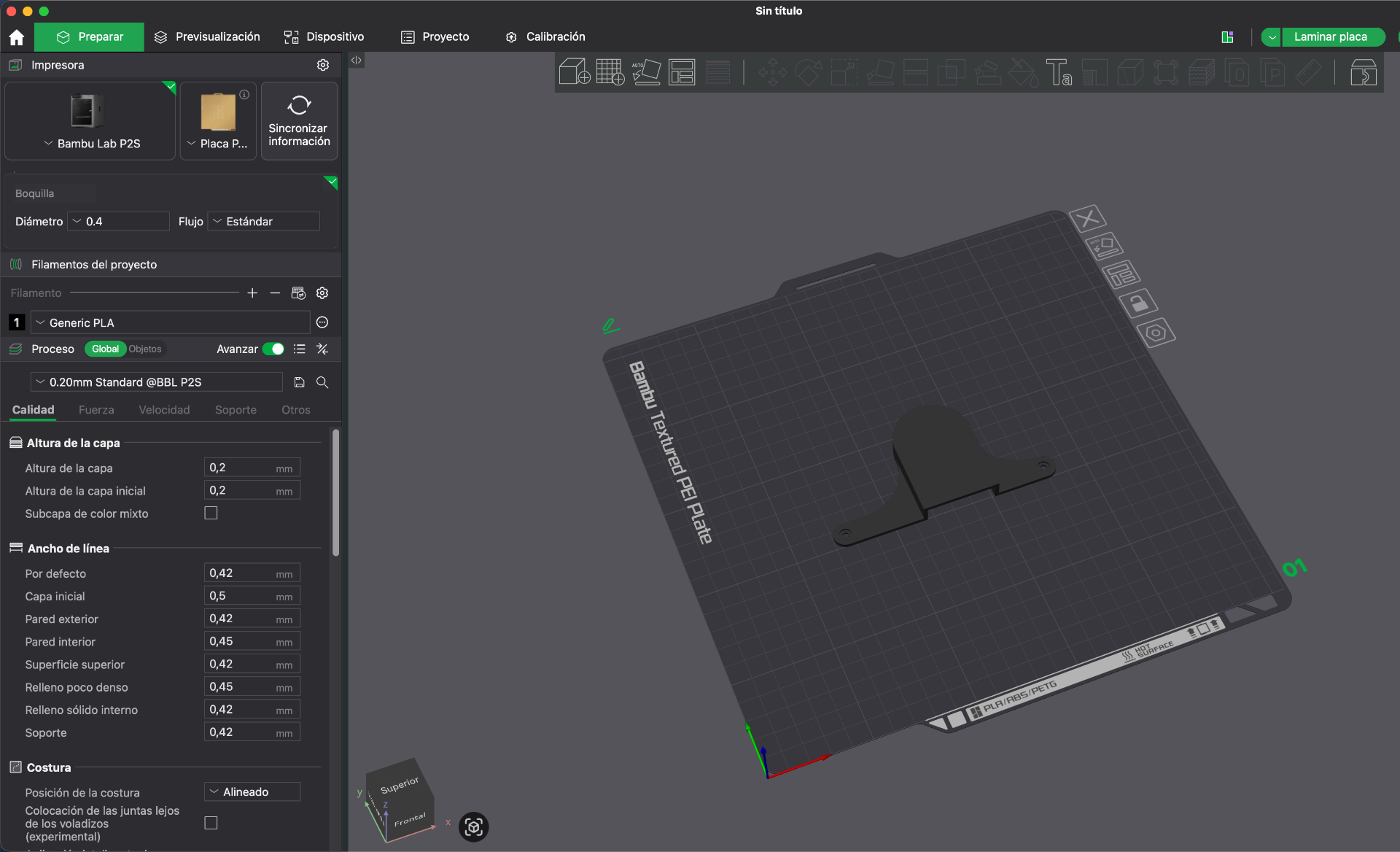Open the settings list icon beside Avanzar
The width and height of the screenshot is (1400, 852).
(299, 349)
